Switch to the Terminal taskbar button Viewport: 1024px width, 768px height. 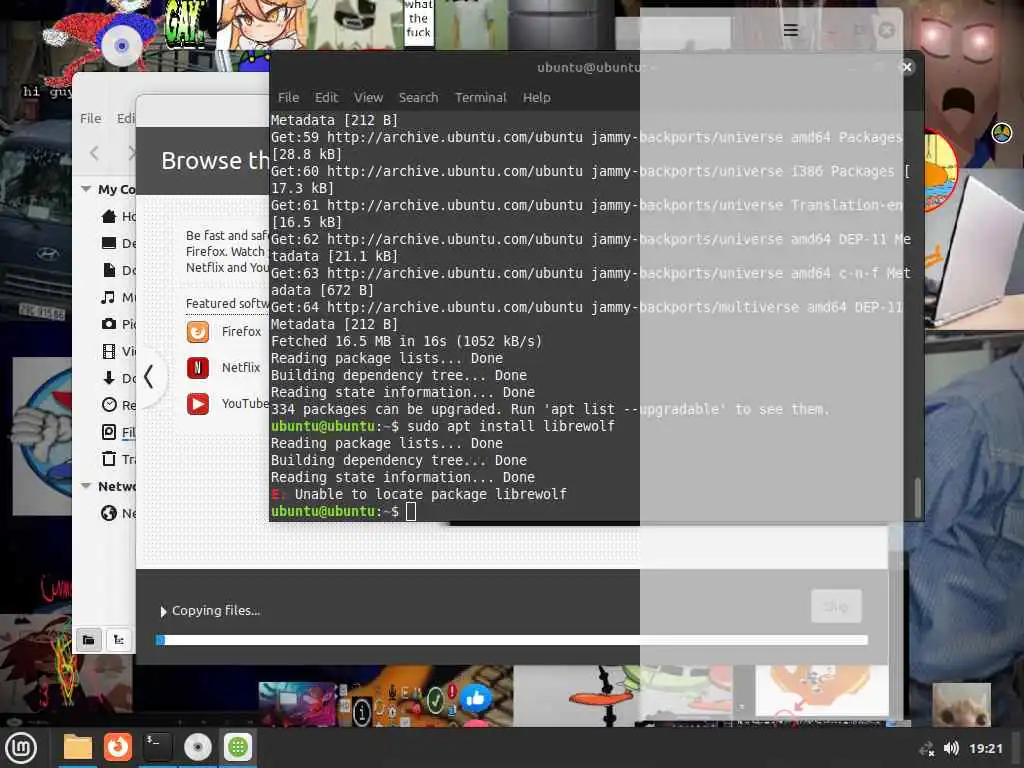pyautogui.click(x=157, y=747)
